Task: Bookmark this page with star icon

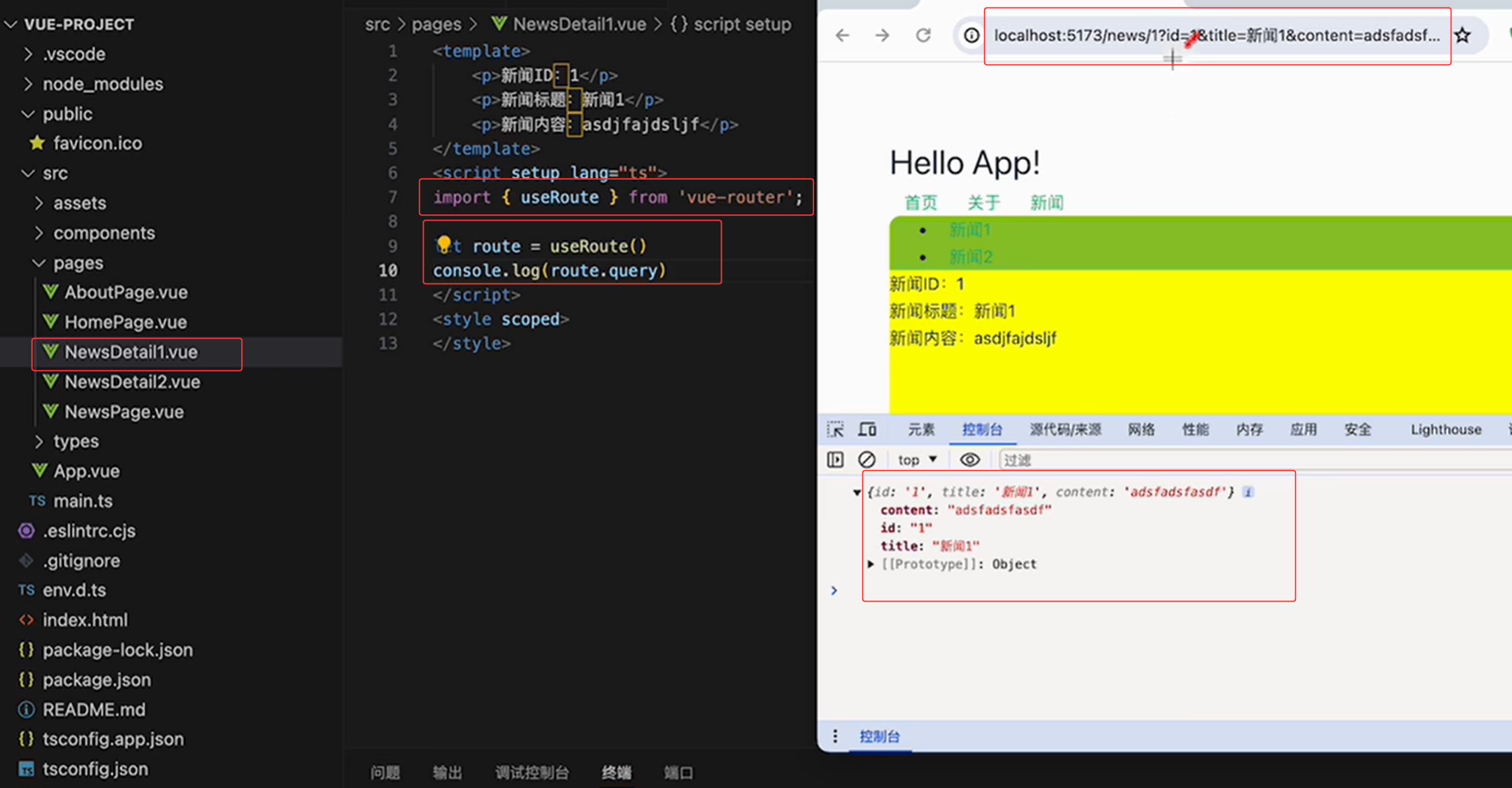Action: point(1463,35)
